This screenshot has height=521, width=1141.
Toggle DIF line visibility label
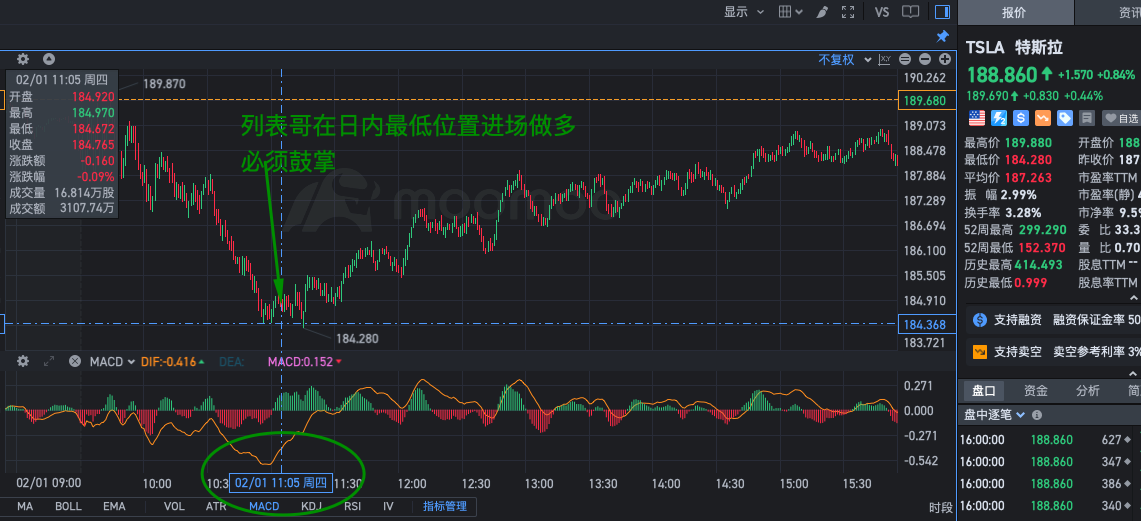click(172, 361)
